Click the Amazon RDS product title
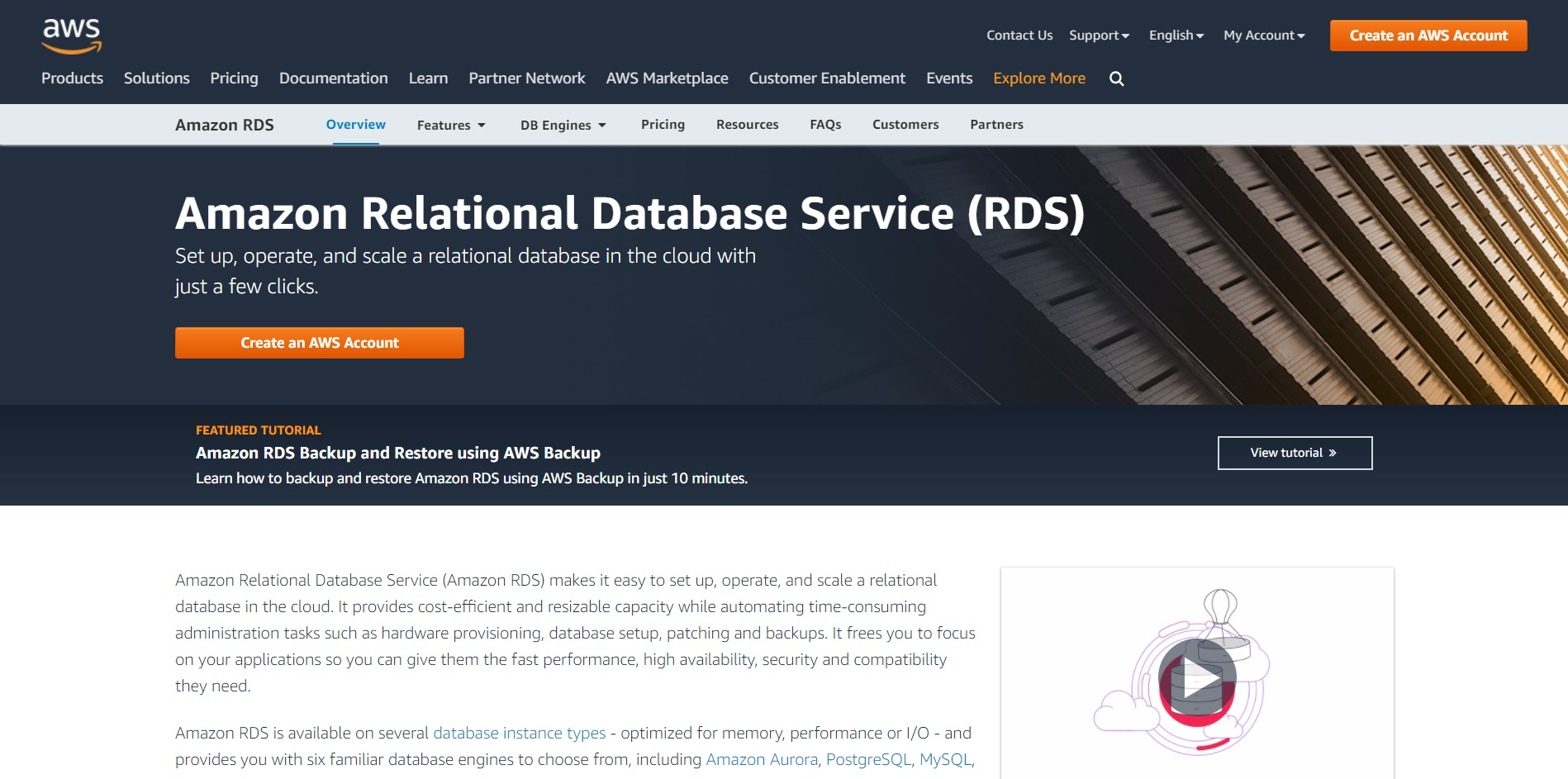1568x779 pixels. click(225, 125)
